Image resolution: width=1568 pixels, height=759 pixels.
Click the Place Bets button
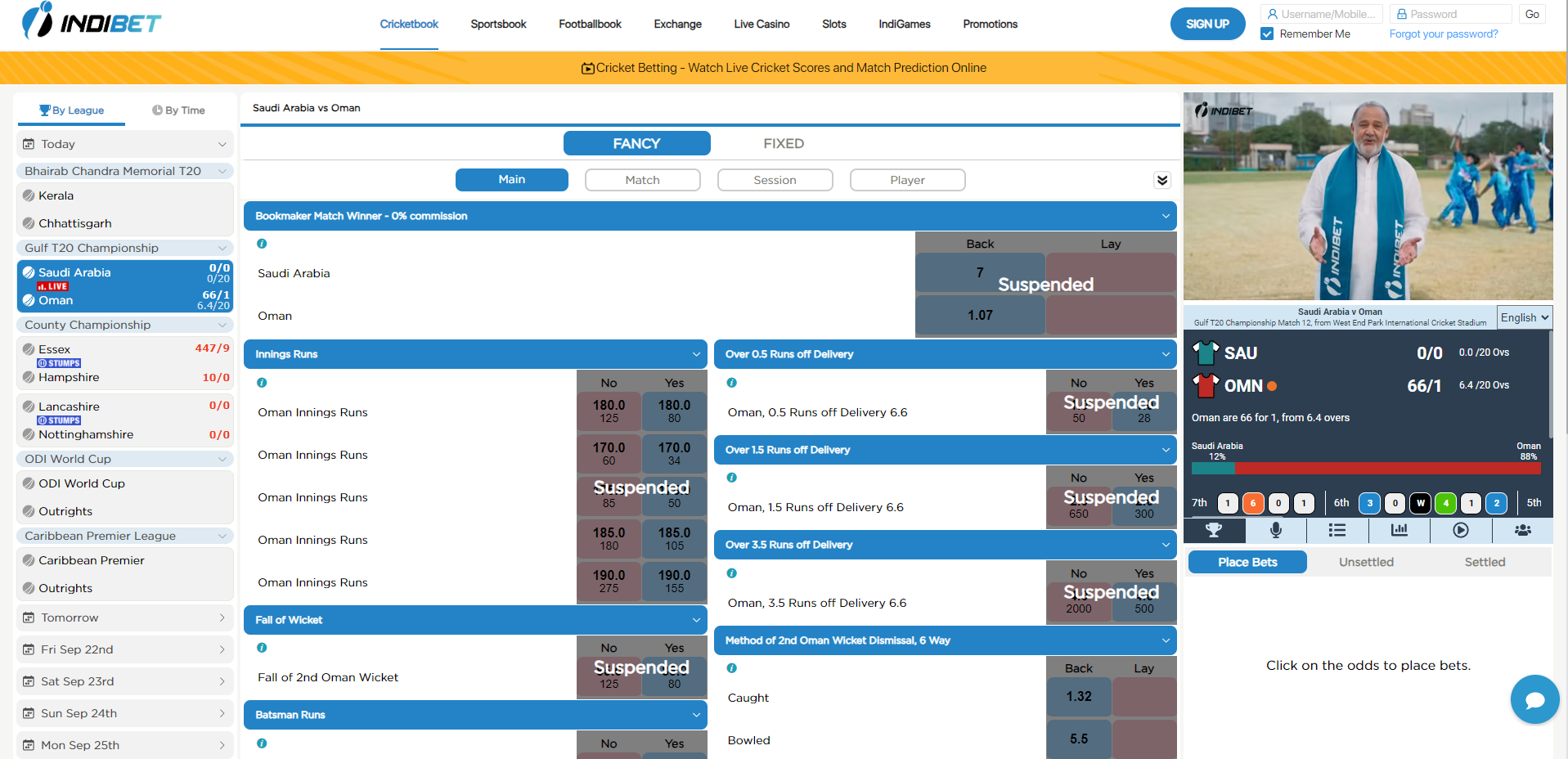(1247, 562)
